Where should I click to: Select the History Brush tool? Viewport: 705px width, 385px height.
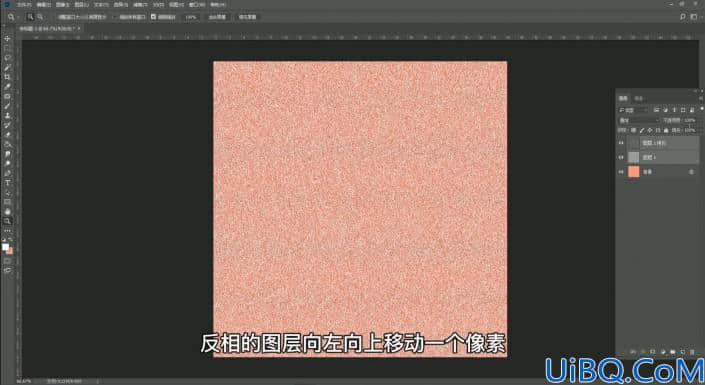[x=7, y=125]
